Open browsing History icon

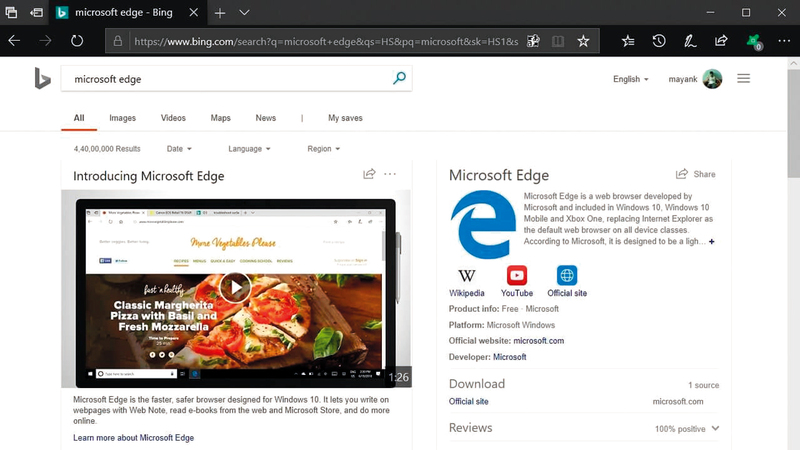click(x=659, y=41)
